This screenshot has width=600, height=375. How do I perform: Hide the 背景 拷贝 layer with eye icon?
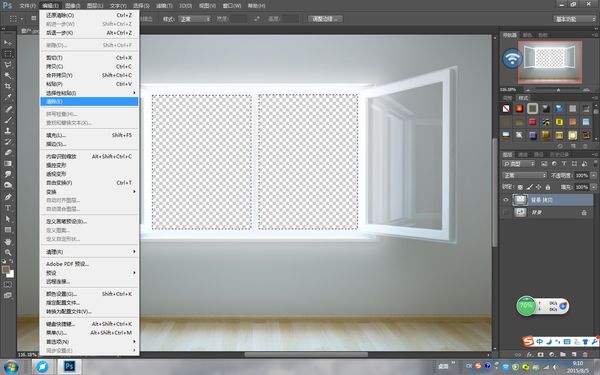[x=506, y=200]
